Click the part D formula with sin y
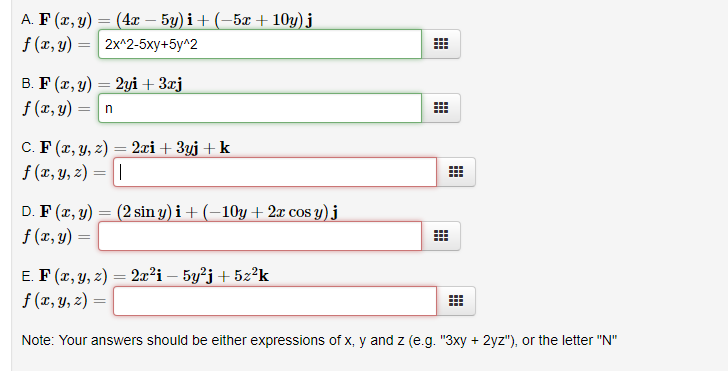Screen dimensions: 728x371 point(188,212)
